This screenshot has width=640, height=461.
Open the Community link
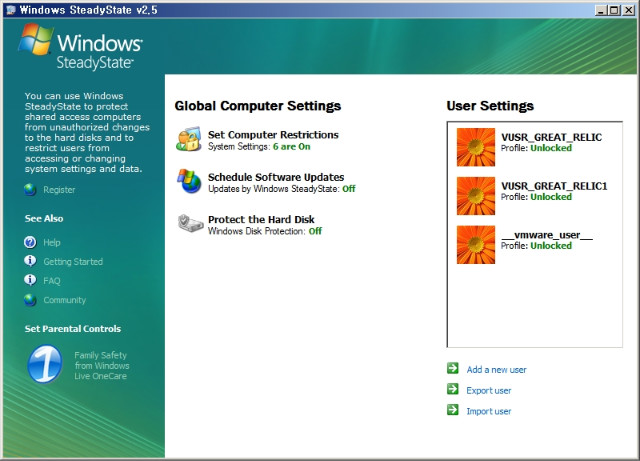[x=64, y=300]
